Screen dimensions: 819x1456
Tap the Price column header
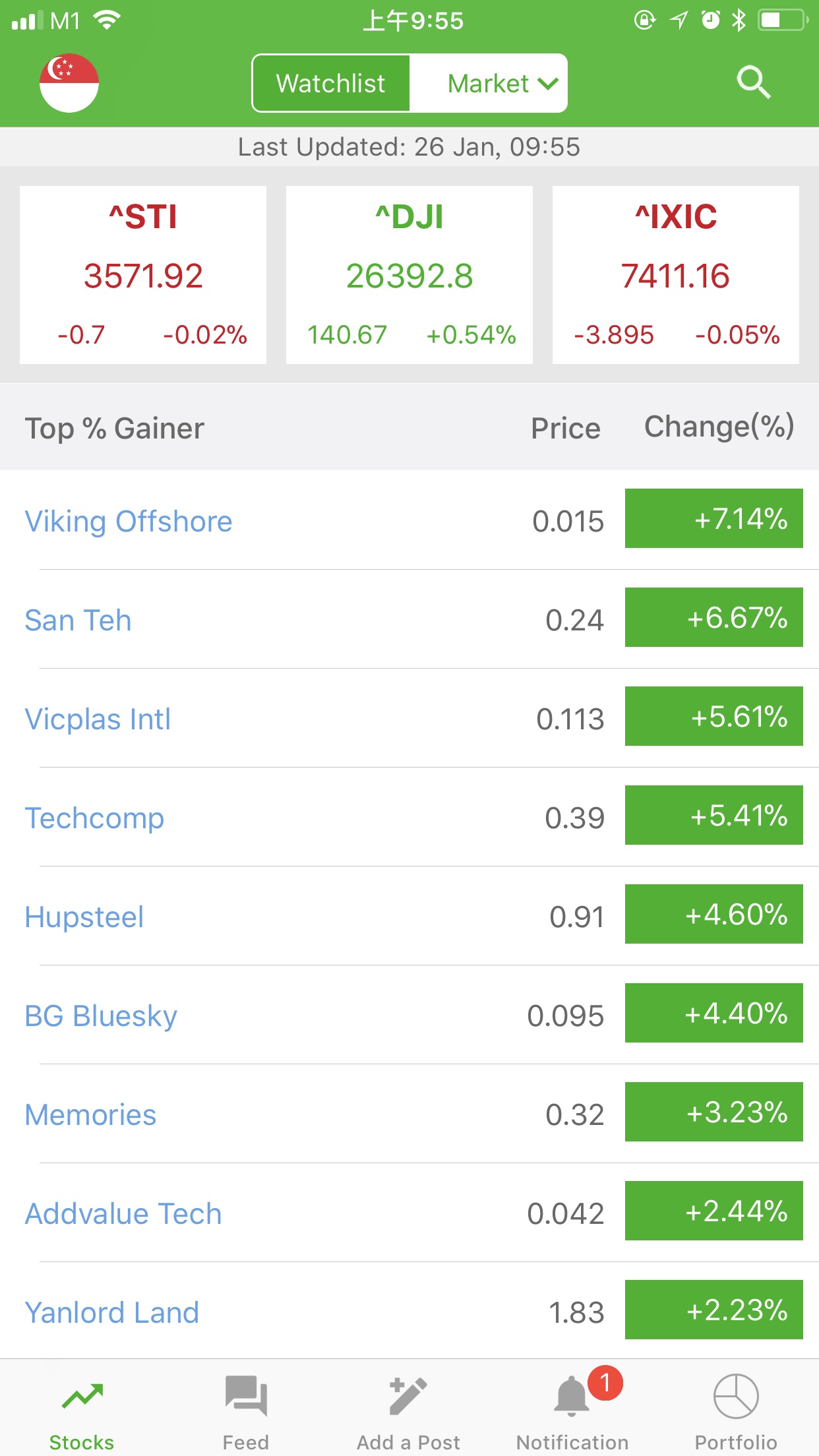pyautogui.click(x=566, y=429)
